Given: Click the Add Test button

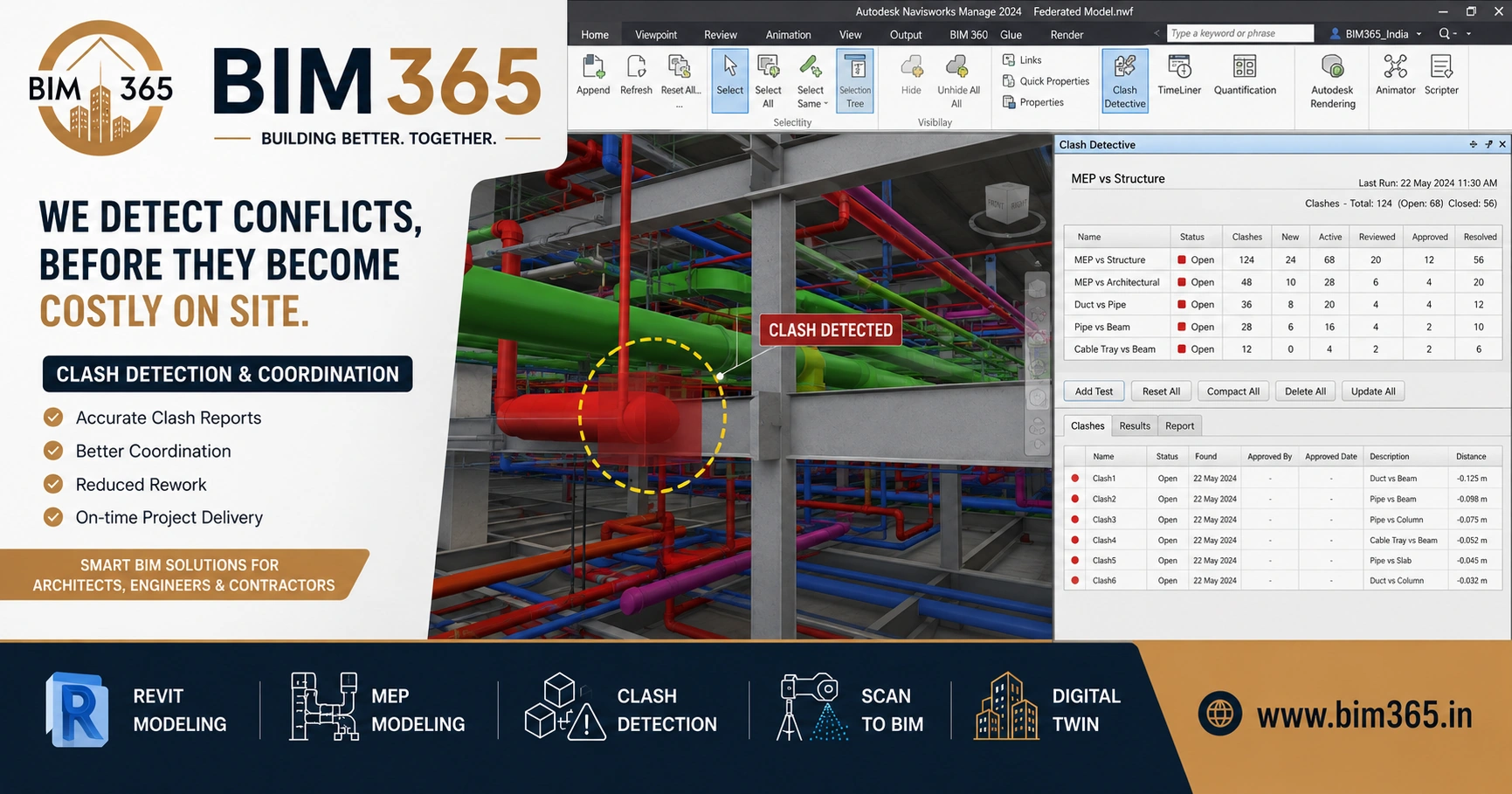Looking at the screenshot, I should pyautogui.click(x=1094, y=391).
